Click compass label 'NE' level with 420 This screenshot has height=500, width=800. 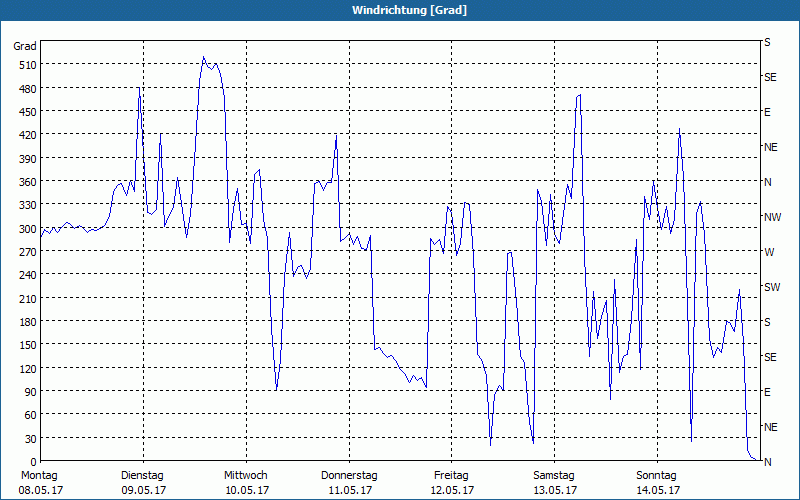(771, 147)
